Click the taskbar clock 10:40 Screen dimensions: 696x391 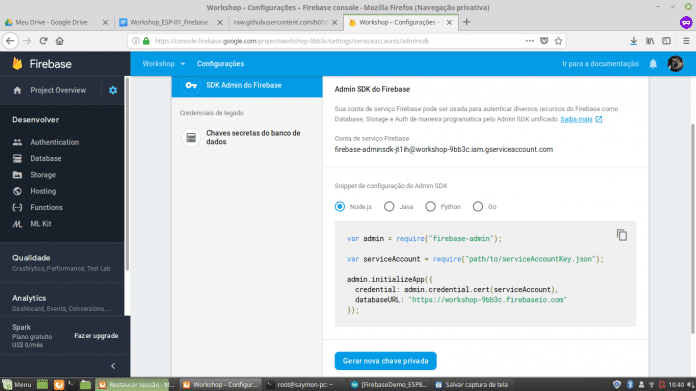[x=676, y=384]
